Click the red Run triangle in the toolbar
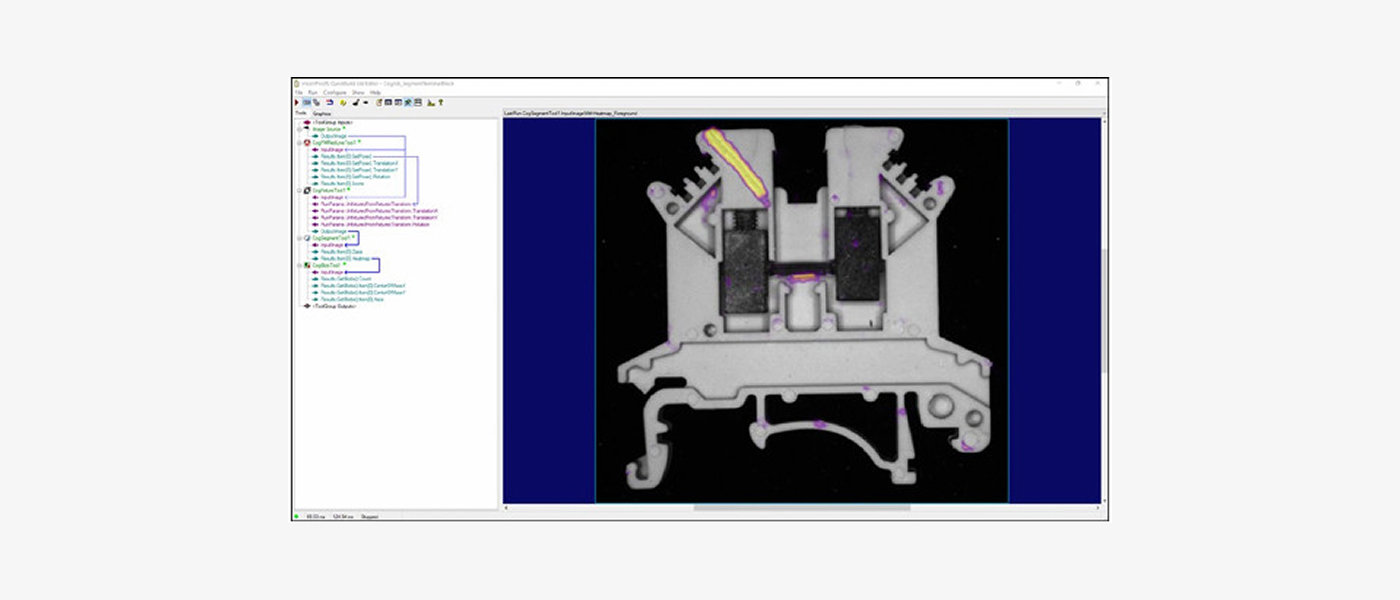The height and width of the screenshot is (600, 1400). [x=296, y=102]
